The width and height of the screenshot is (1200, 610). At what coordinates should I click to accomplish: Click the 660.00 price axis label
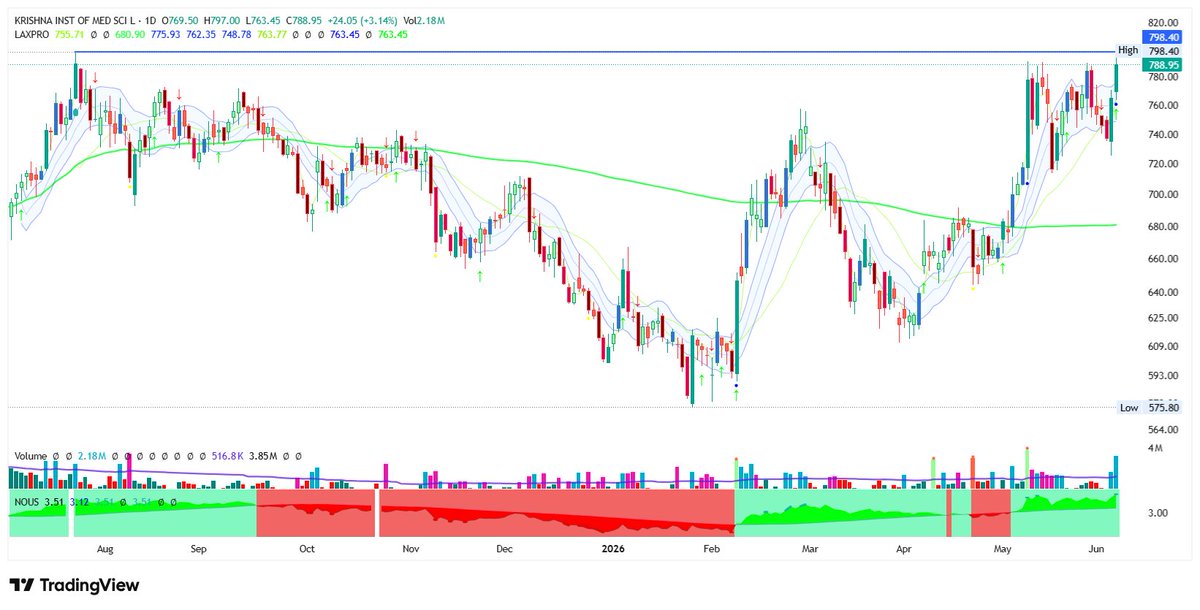coord(1165,259)
